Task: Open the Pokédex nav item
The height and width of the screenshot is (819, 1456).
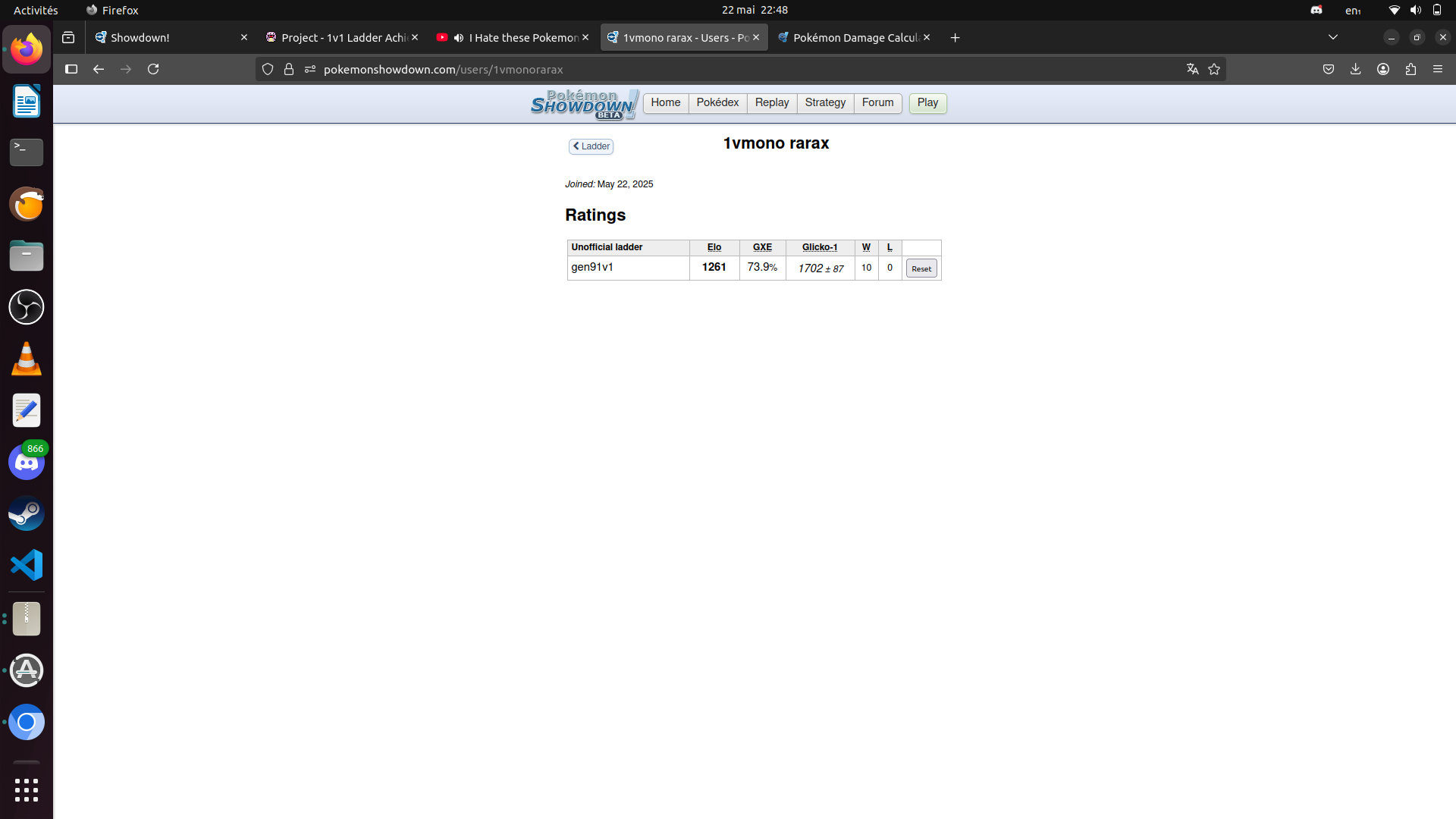Action: pyautogui.click(x=717, y=103)
